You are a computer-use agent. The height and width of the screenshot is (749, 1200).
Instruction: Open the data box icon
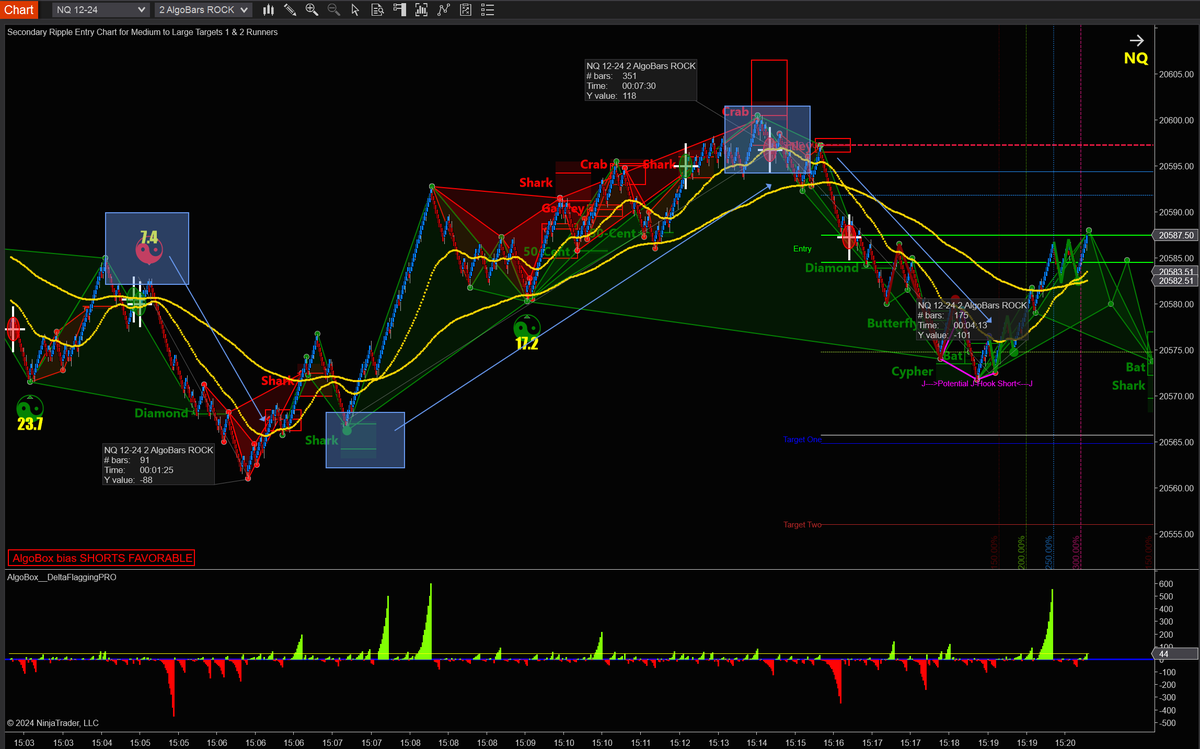[x=378, y=10]
